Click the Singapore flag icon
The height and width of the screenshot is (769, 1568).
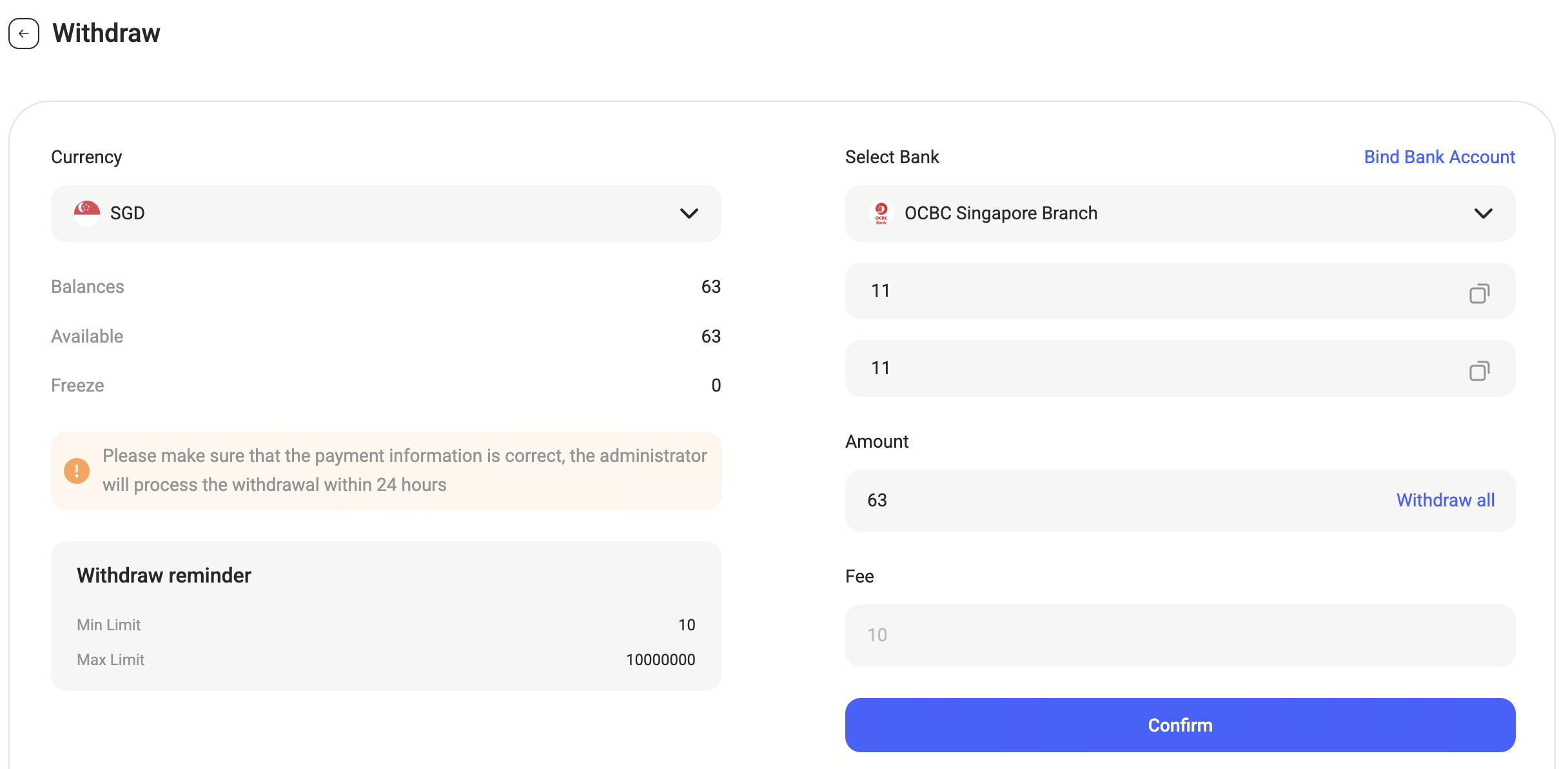(87, 213)
